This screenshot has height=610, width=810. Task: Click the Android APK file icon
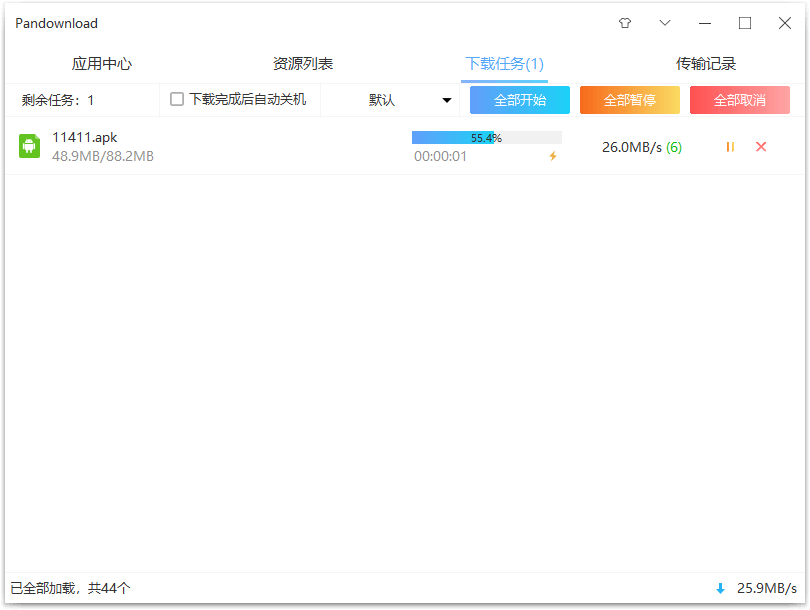[x=28, y=146]
